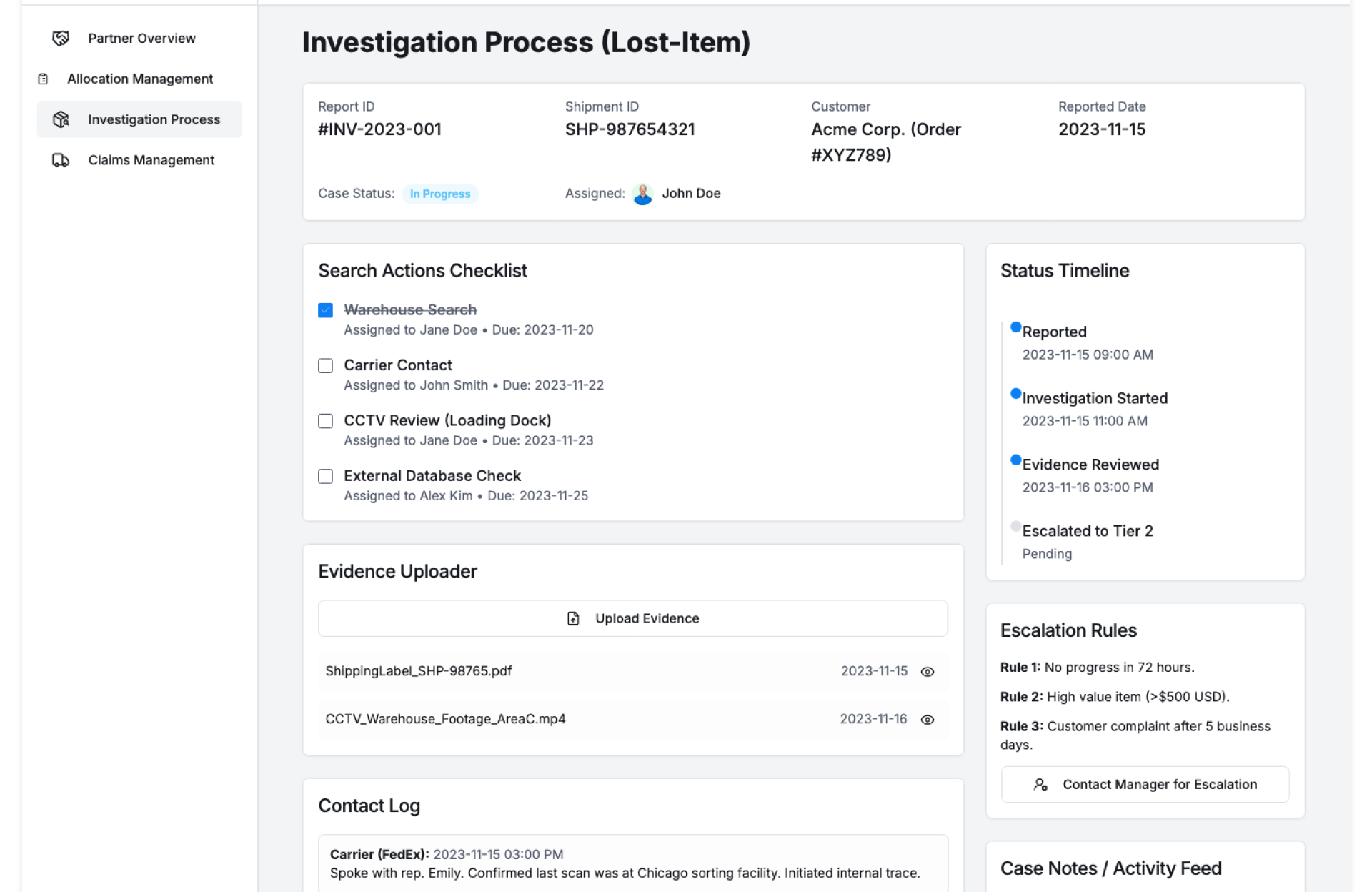
Task: Mark External Database Check as done
Action: tap(325, 477)
